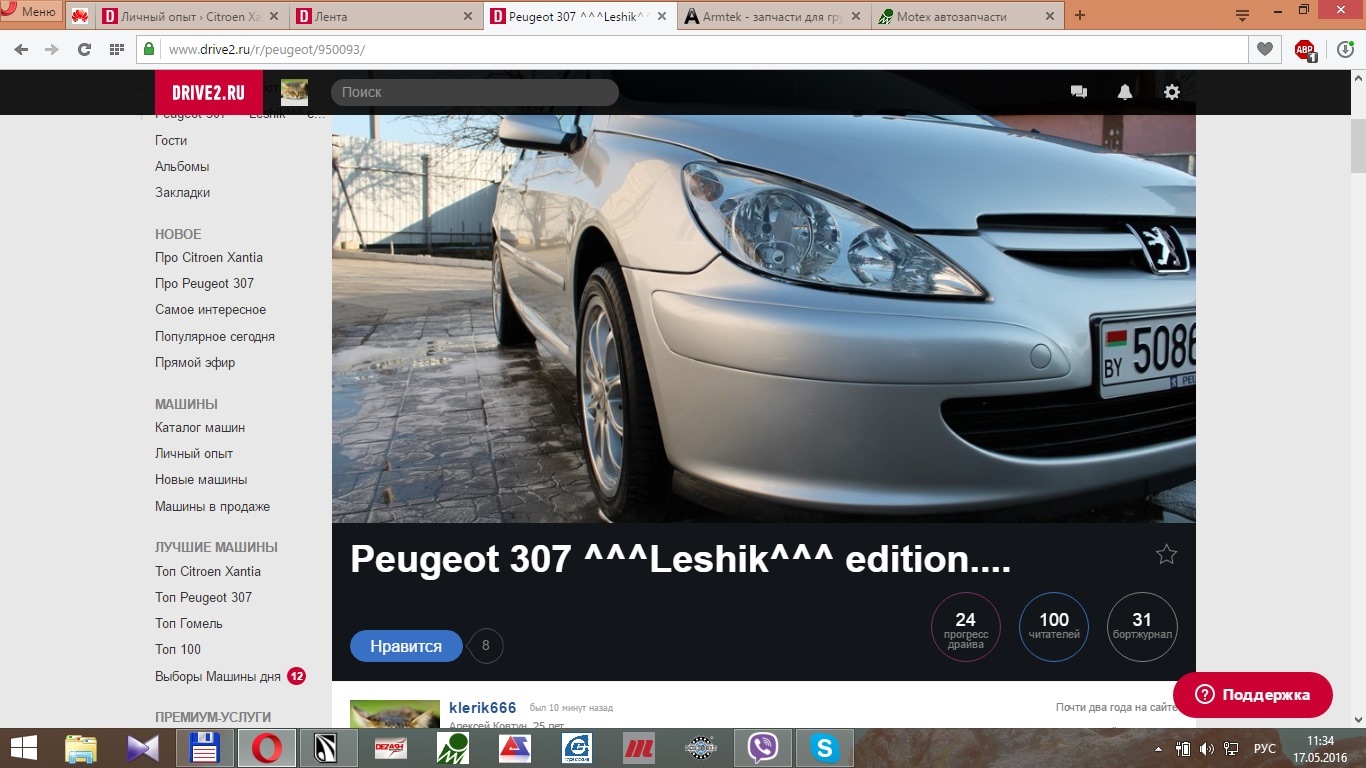Open Выборы Машины дня link
The image size is (1366, 768).
coord(218,676)
